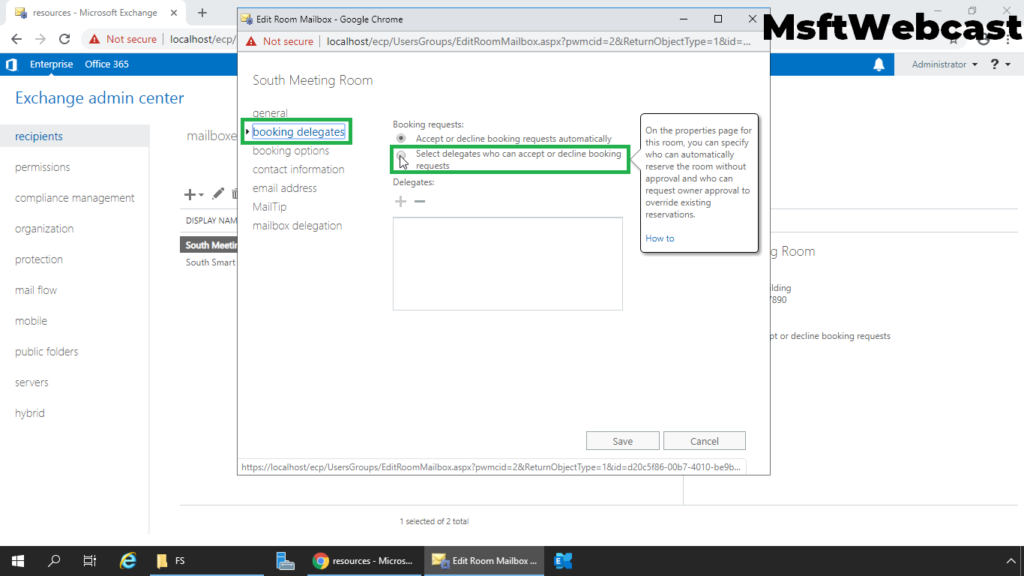
Task: Click the Exchange admin center title
Action: tap(99, 98)
